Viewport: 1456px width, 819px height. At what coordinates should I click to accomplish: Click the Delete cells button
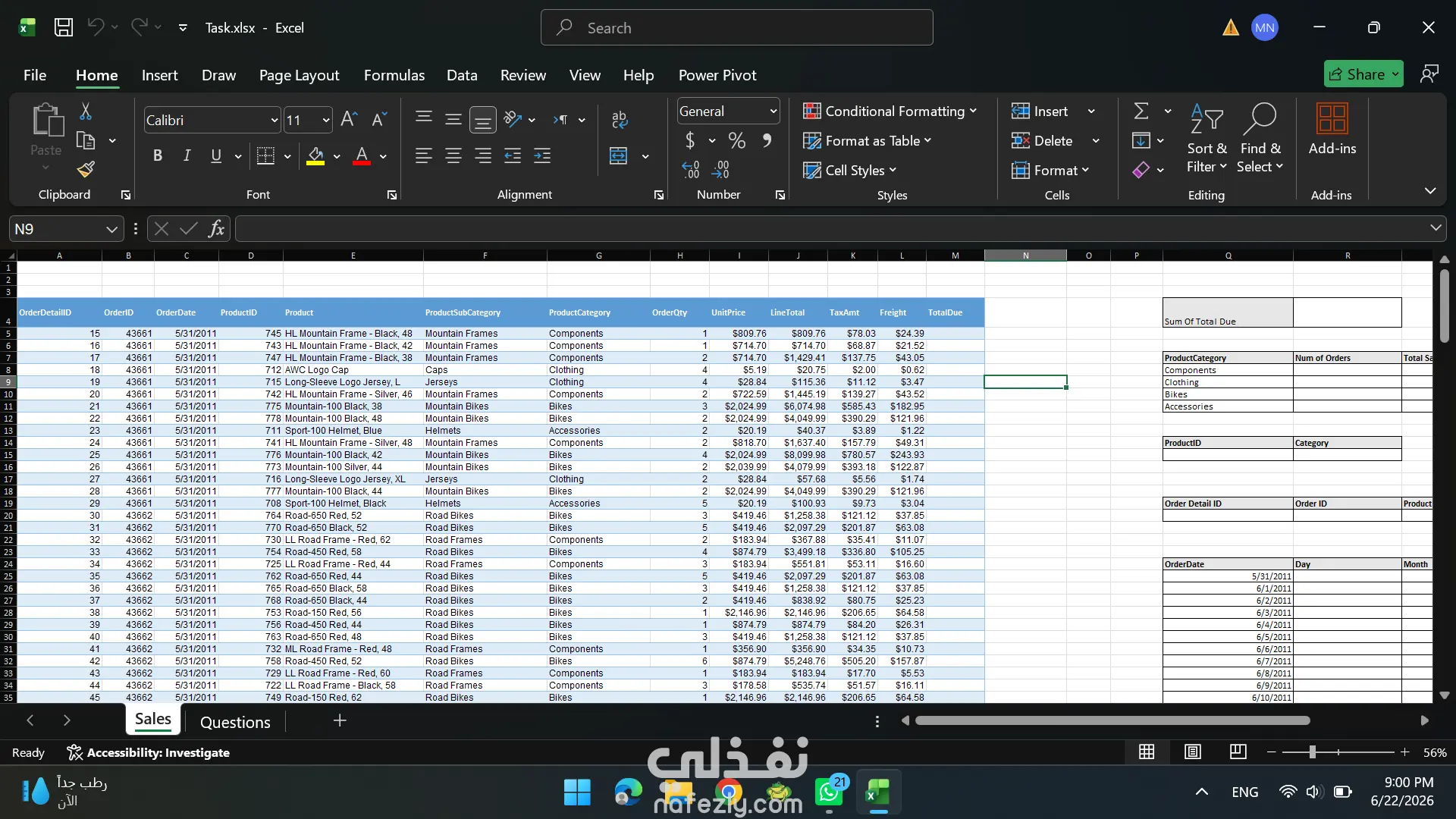(x=1043, y=140)
